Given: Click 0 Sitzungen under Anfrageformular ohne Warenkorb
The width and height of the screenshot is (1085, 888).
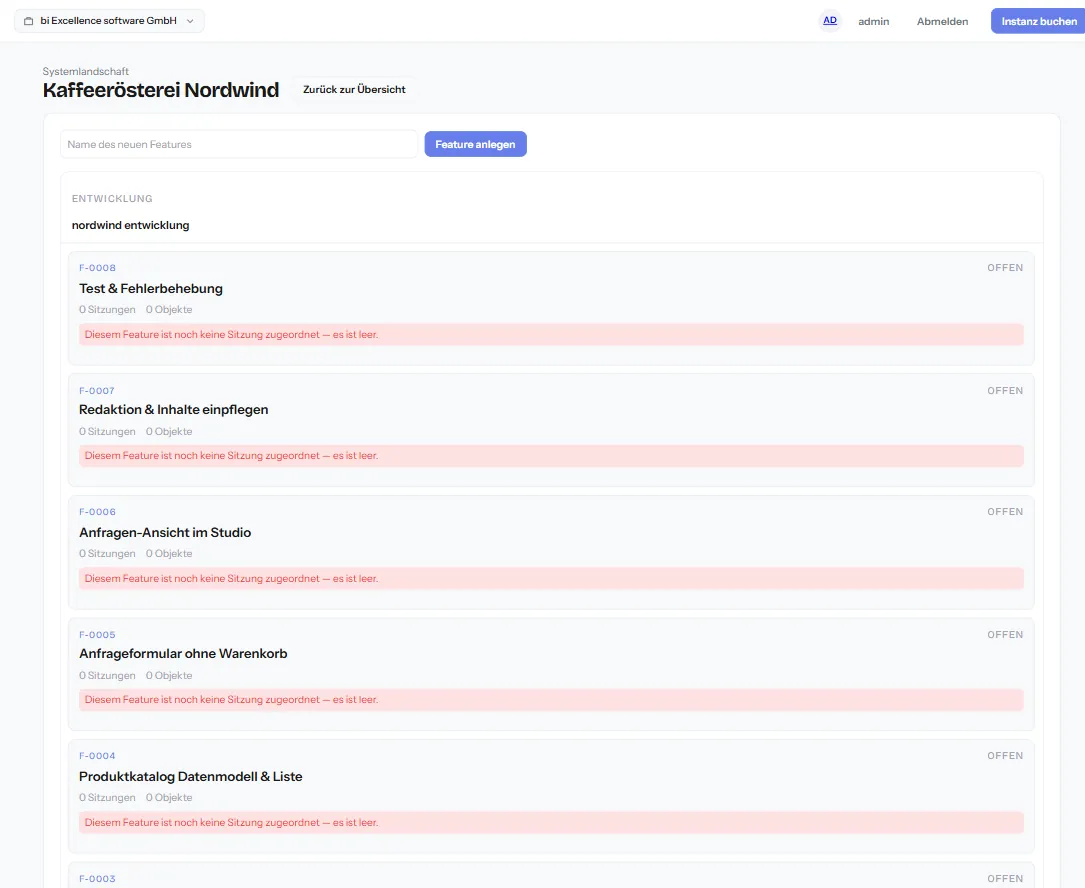Looking at the screenshot, I should pos(107,676).
